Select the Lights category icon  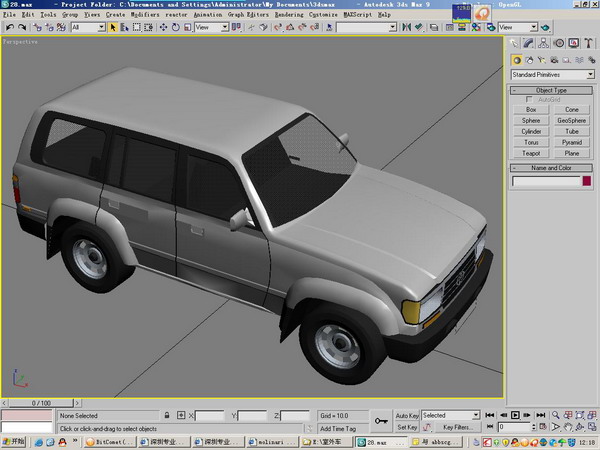click(x=544, y=60)
